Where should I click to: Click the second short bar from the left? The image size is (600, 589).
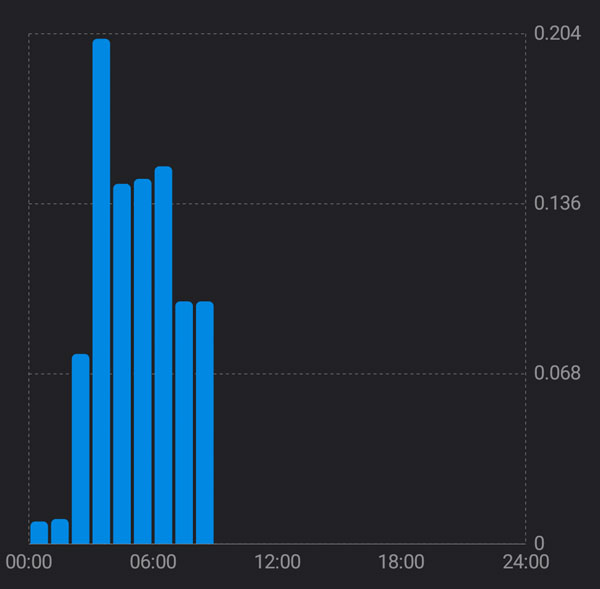coord(60,531)
